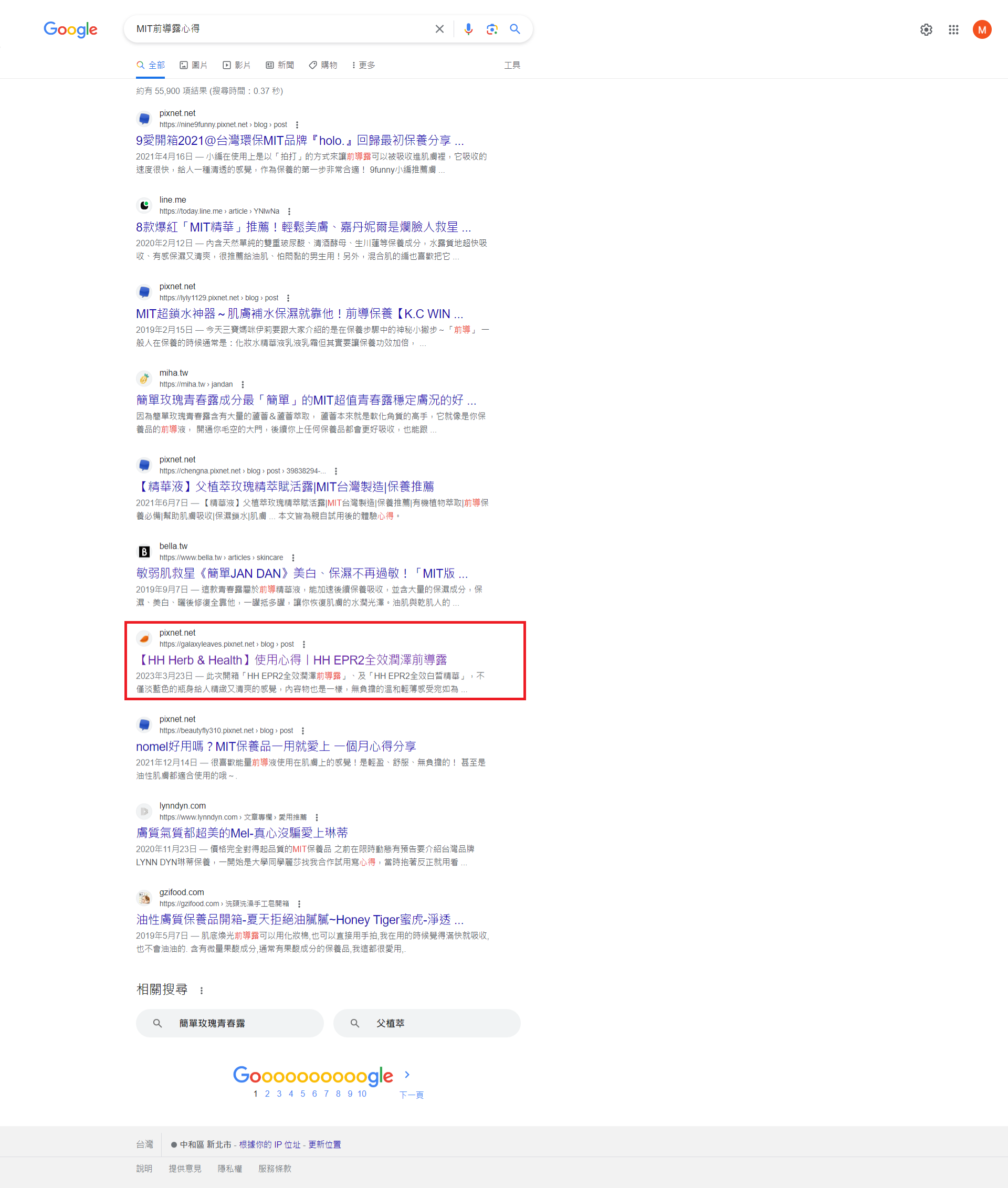Open the 隱私權 privacy footer link

tap(230, 1169)
